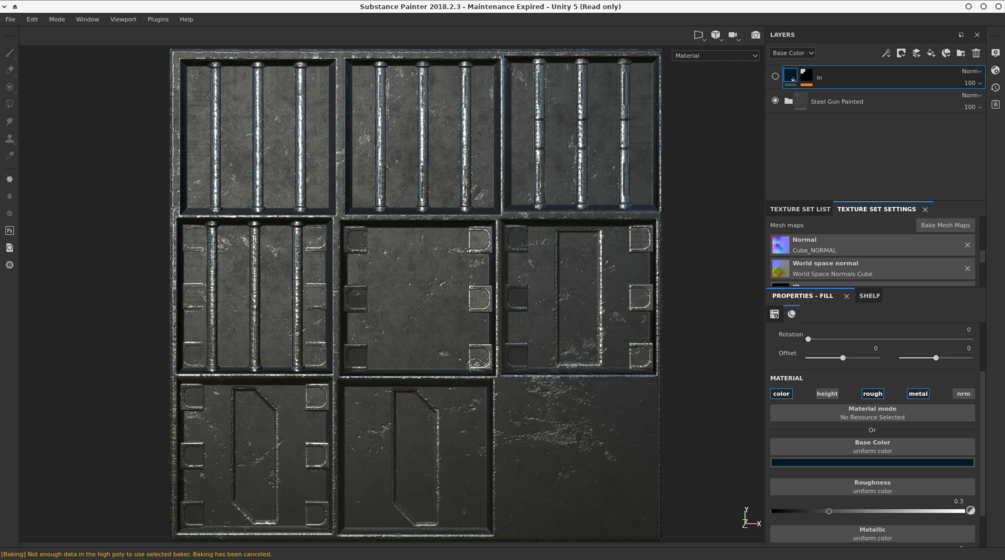This screenshot has width=1005, height=560.
Task: Click the Base Color uniform color swatch
Action: pyautogui.click(x=871, y=462)
